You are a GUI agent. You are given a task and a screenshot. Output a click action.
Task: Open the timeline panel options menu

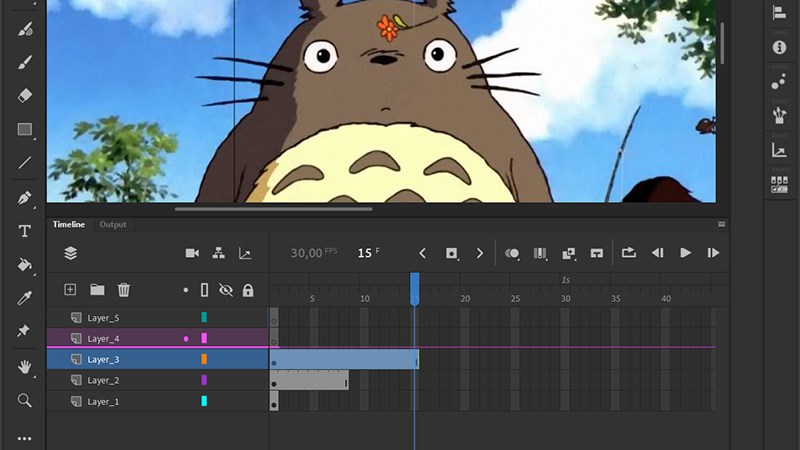tap(721, 224)
